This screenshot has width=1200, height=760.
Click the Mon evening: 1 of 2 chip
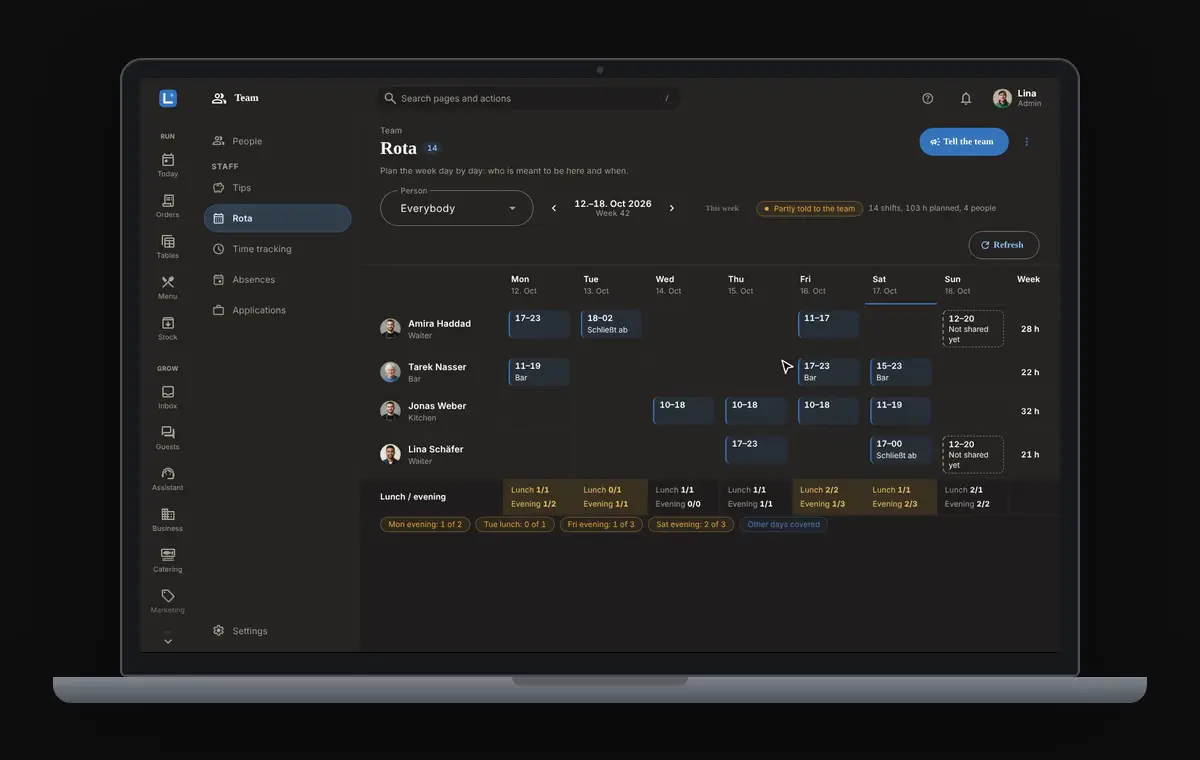(425, 524)
